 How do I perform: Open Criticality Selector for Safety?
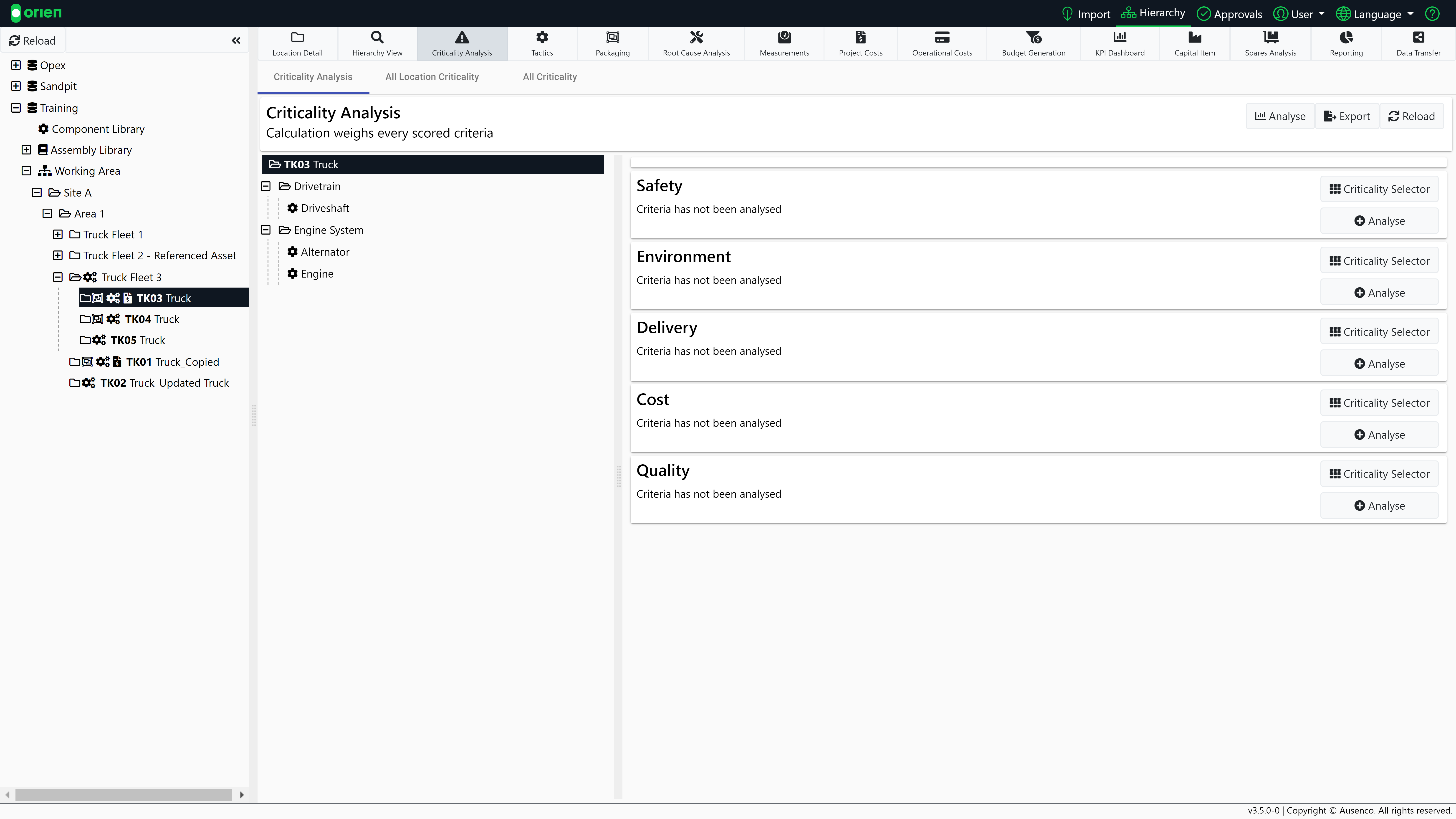(1379, 189)
